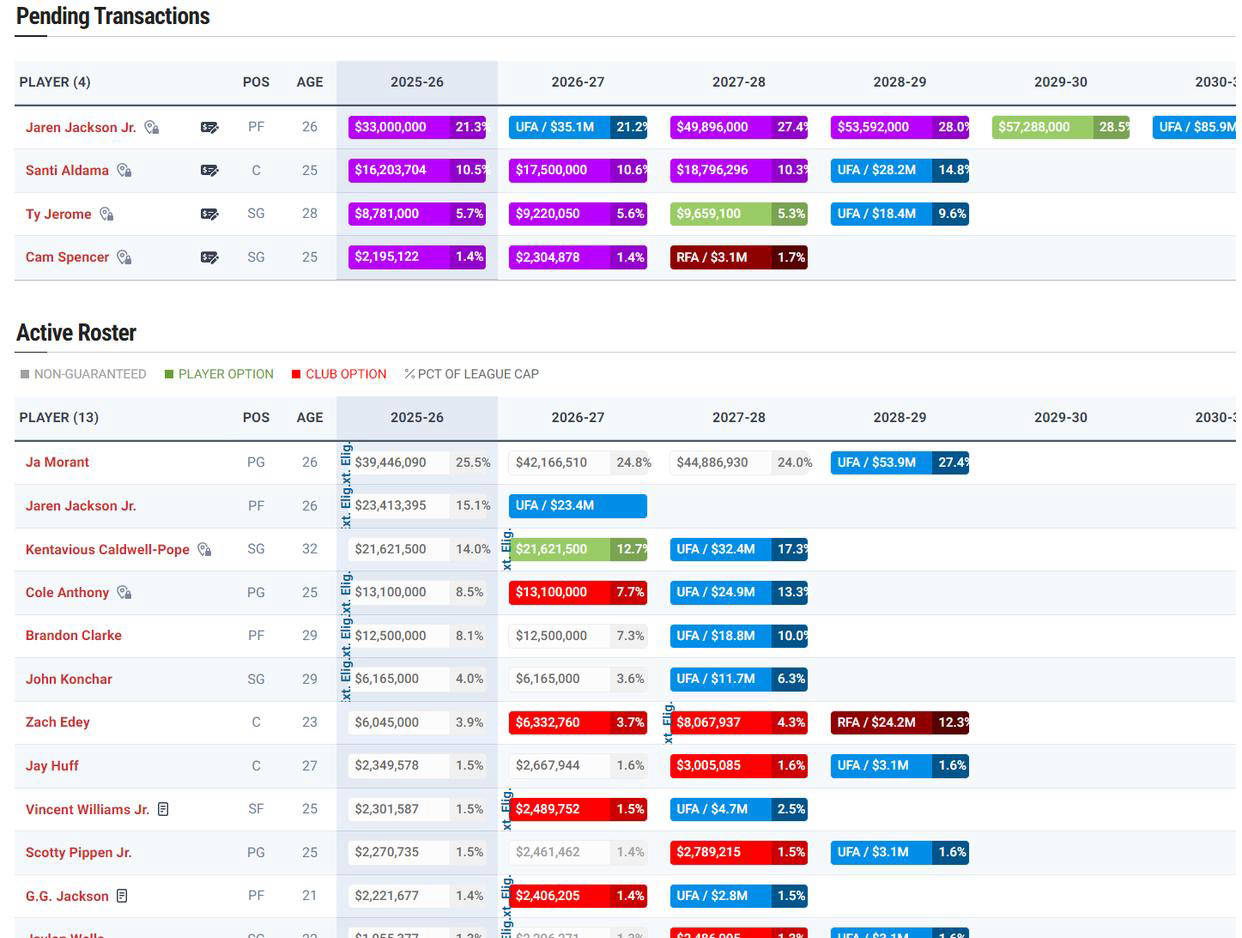
Task: Select Ja Morant's $39,446,090 salary cell
Action: (417, 462)
